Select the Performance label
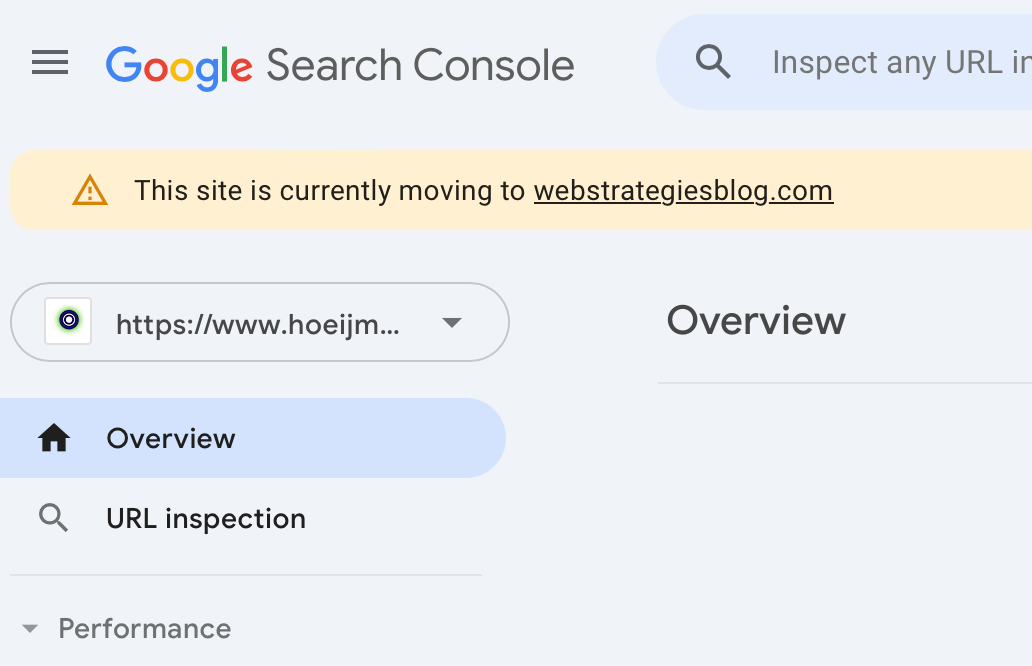1032x666 pixels. coord(145,628)
